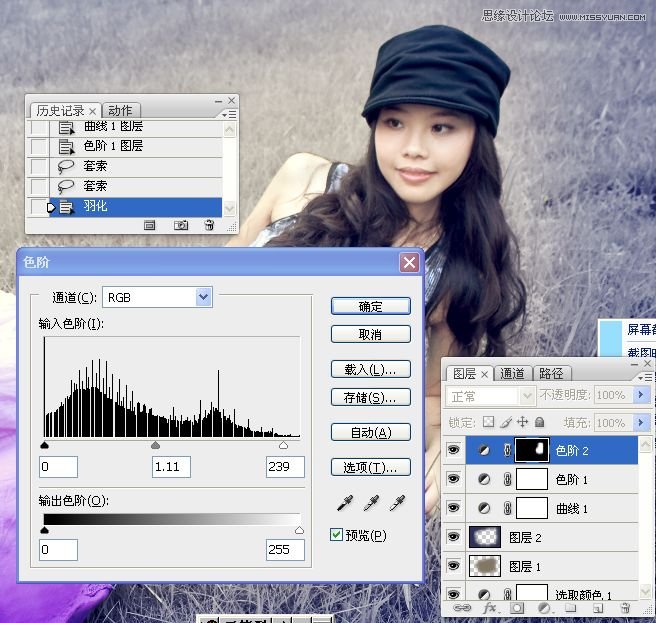Click input black point slider triangle
Image resolution: width=656 pixels, height=623 pixels.
click(45, 445)
